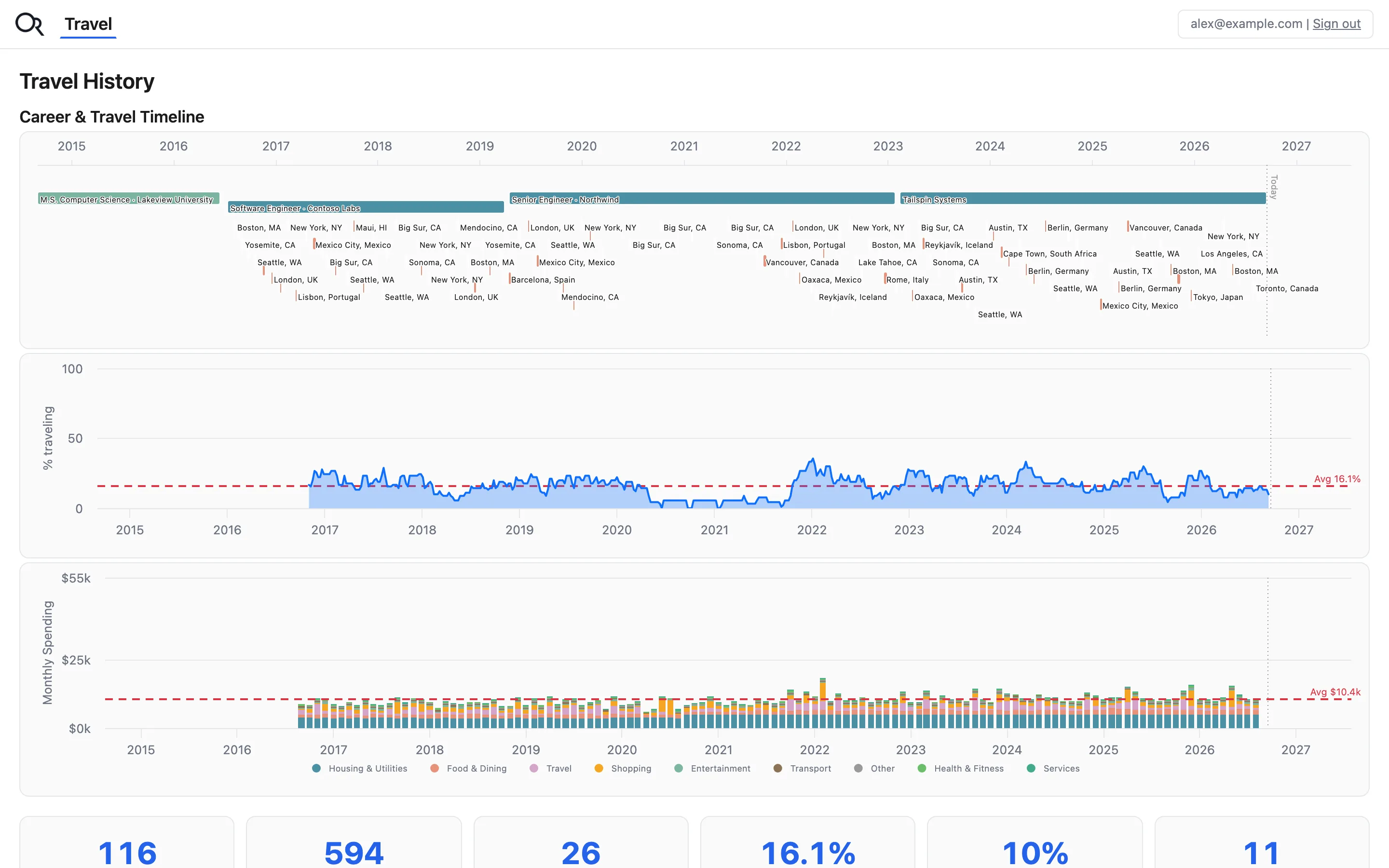Click the $55k axis label

pyautogui.click(x=76, y=578)
